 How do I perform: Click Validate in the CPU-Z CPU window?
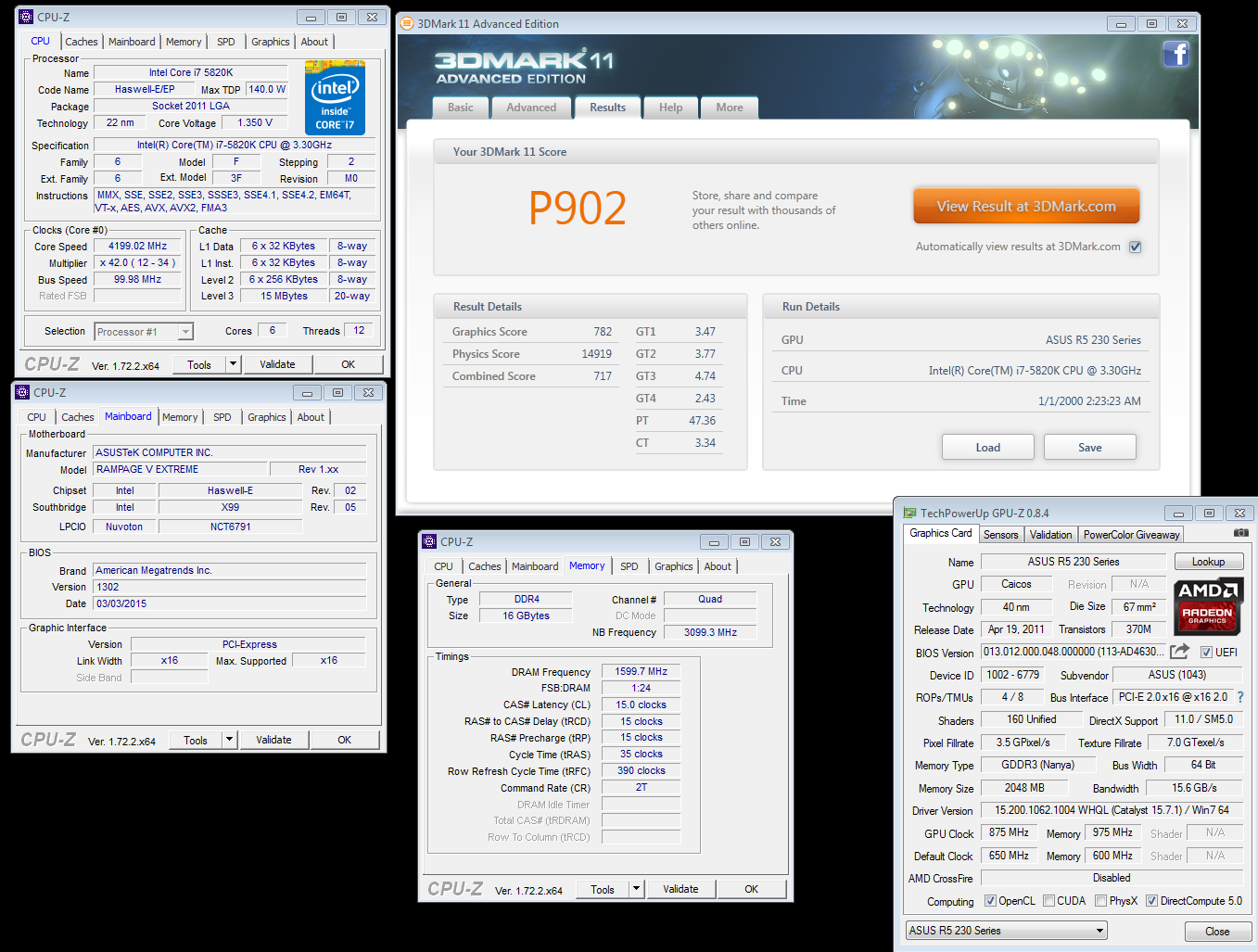point(277,364)
